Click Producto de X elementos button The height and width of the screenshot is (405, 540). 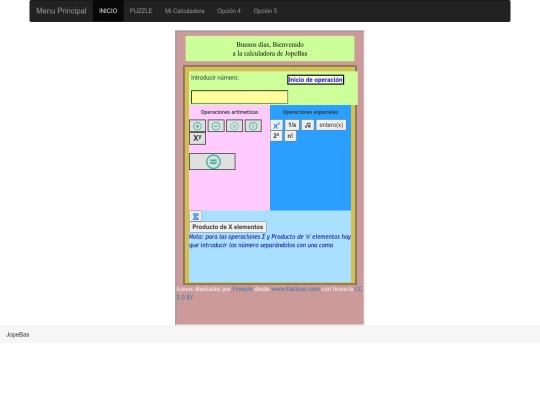pyautogui.click(x=228, y=227)
